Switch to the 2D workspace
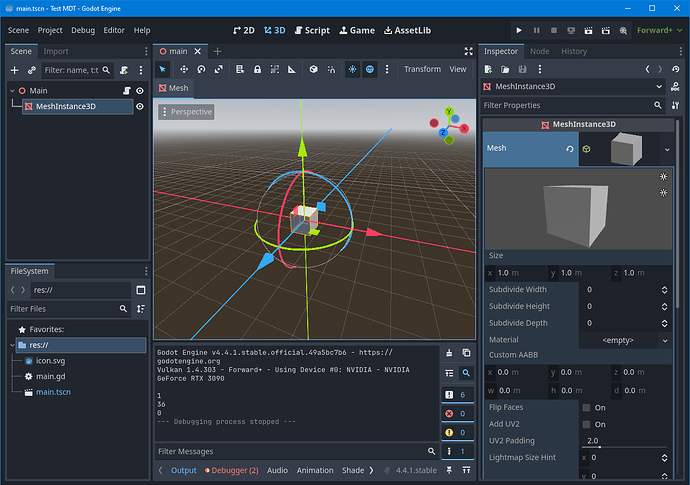 point(244,30)
